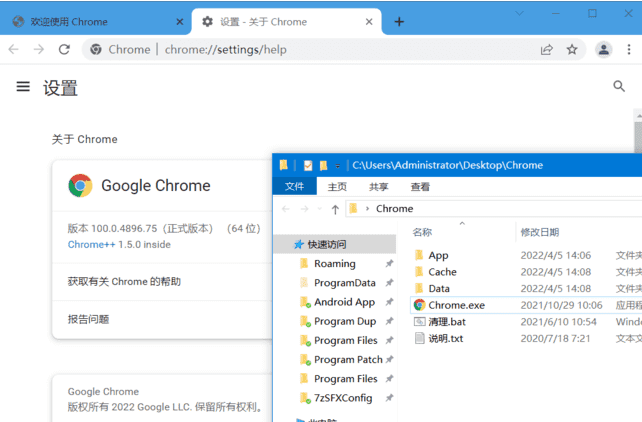
Task: Click Explorer's up one level arrow
Action: tap(335, 209)
